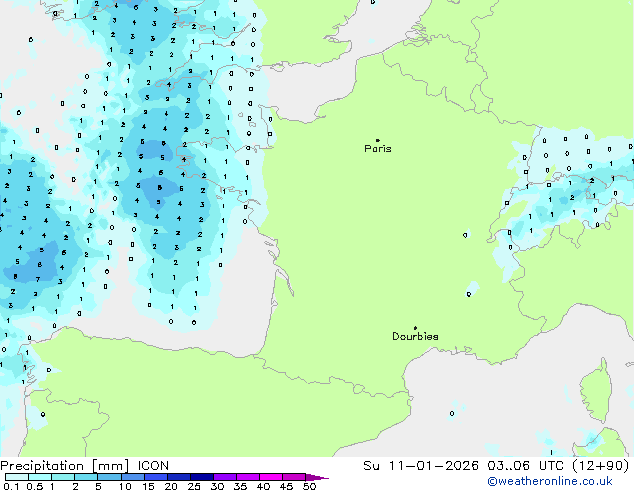Viewport: 634px width, 490px height.
Task: Click the legend label '10'
Action: pos(125,486)
